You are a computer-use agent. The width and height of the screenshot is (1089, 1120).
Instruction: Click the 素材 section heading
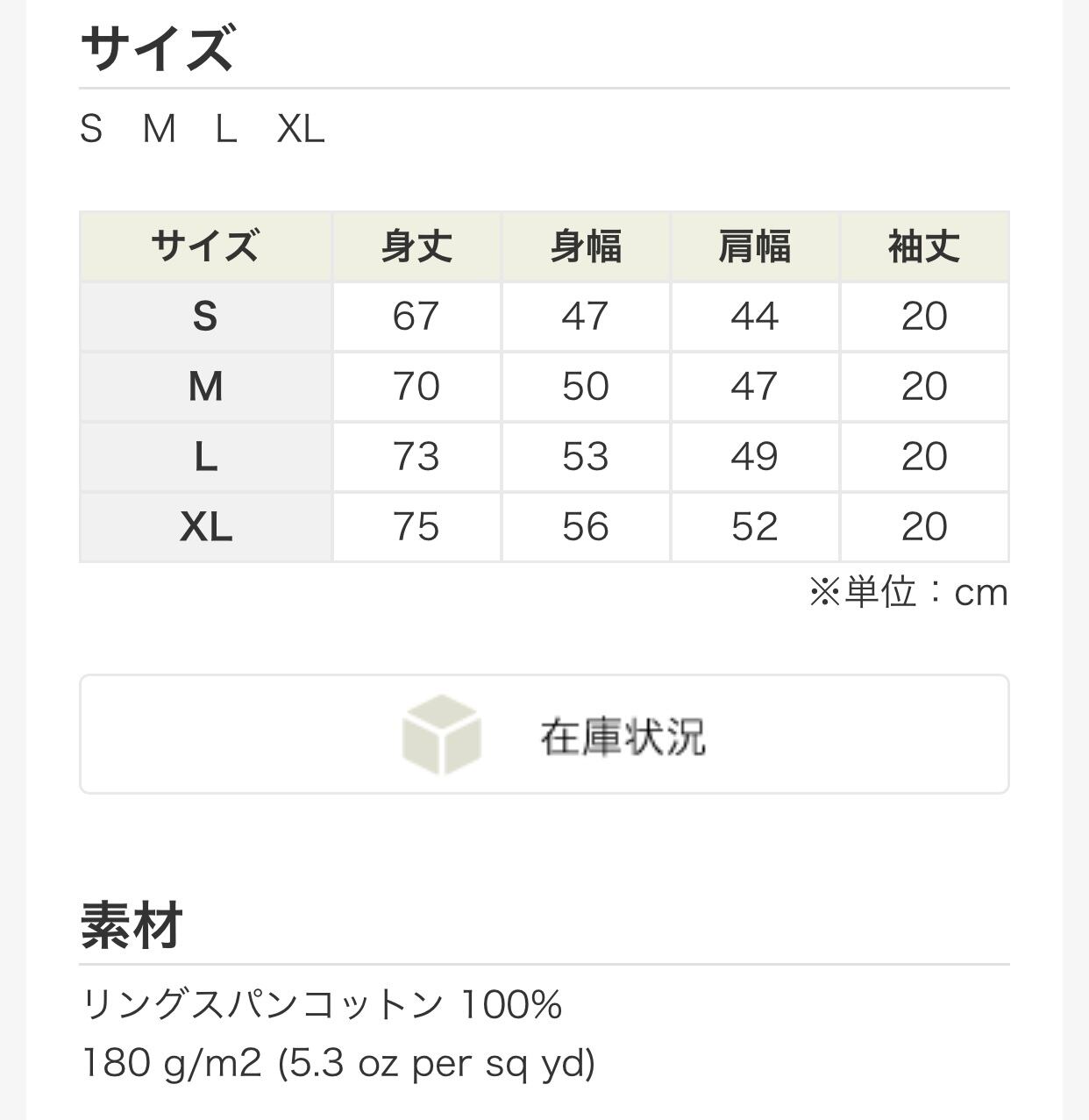point(132,925)
